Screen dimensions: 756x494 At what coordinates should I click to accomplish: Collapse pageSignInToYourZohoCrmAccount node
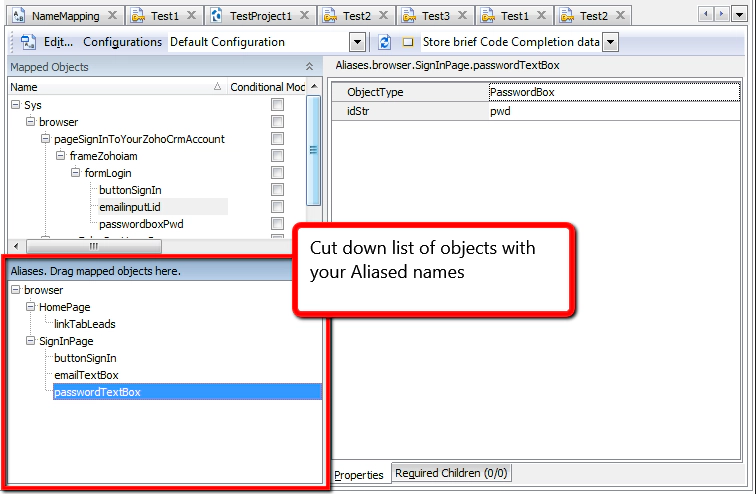[45, 139]
